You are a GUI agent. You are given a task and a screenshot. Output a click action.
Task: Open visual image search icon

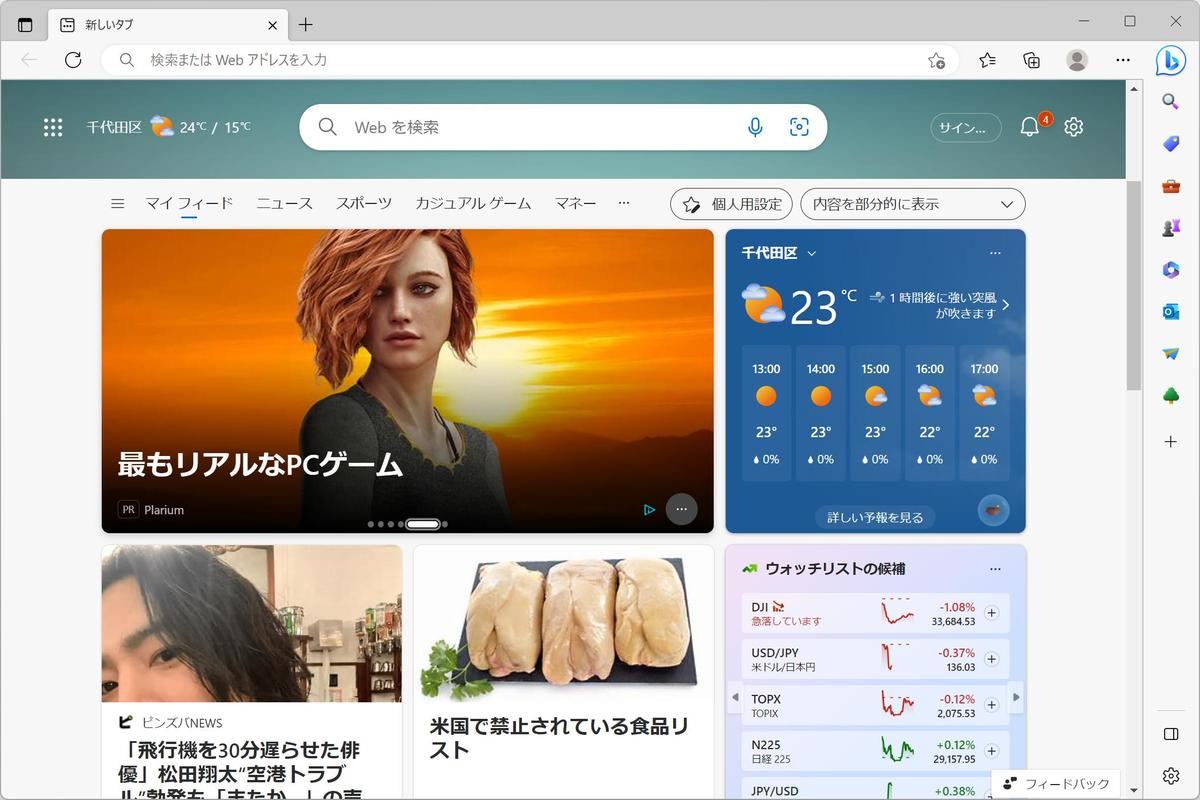tap(799, 127)
